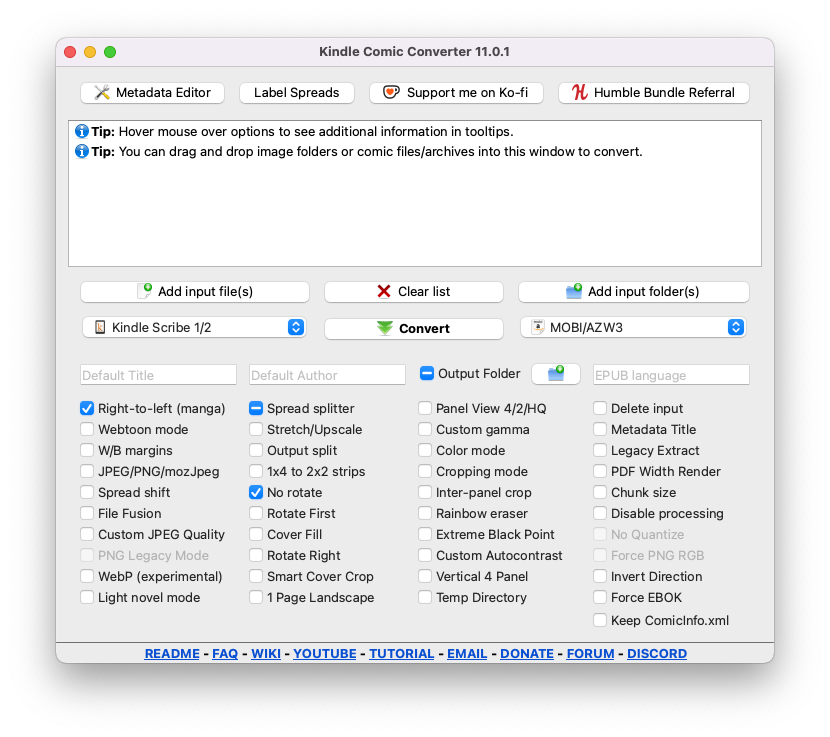Open the YOUTUBE link
The image size is (830, 737).
324,654
